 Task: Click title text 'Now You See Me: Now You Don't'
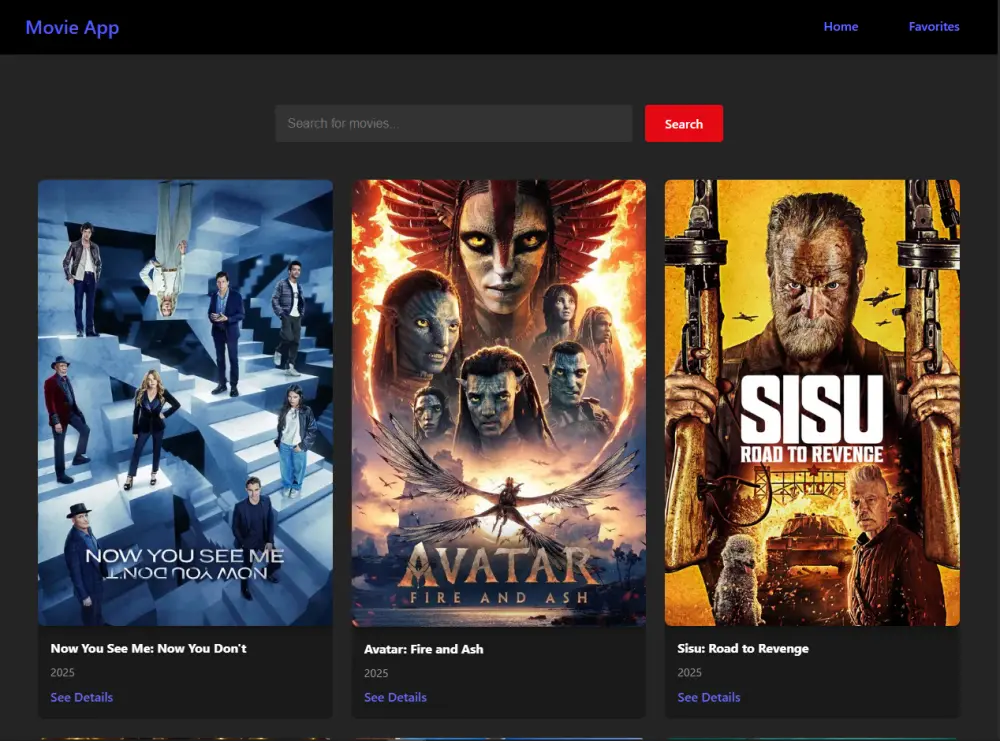click(x=149, y=649)
